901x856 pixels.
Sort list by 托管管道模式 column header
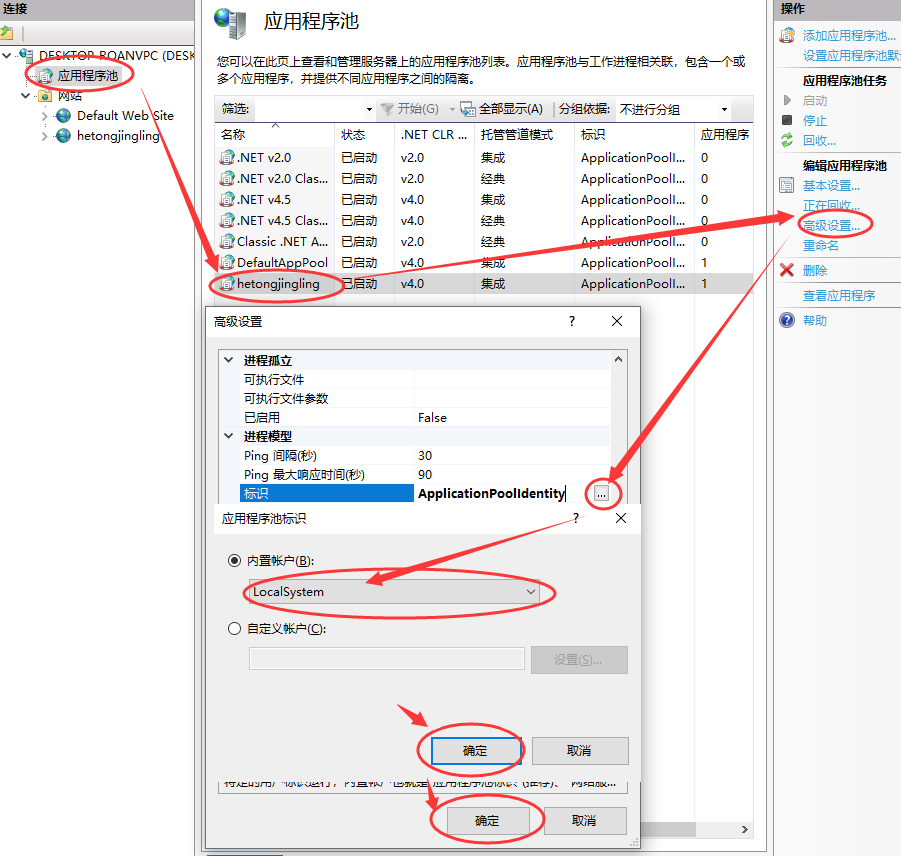[524, 134]
